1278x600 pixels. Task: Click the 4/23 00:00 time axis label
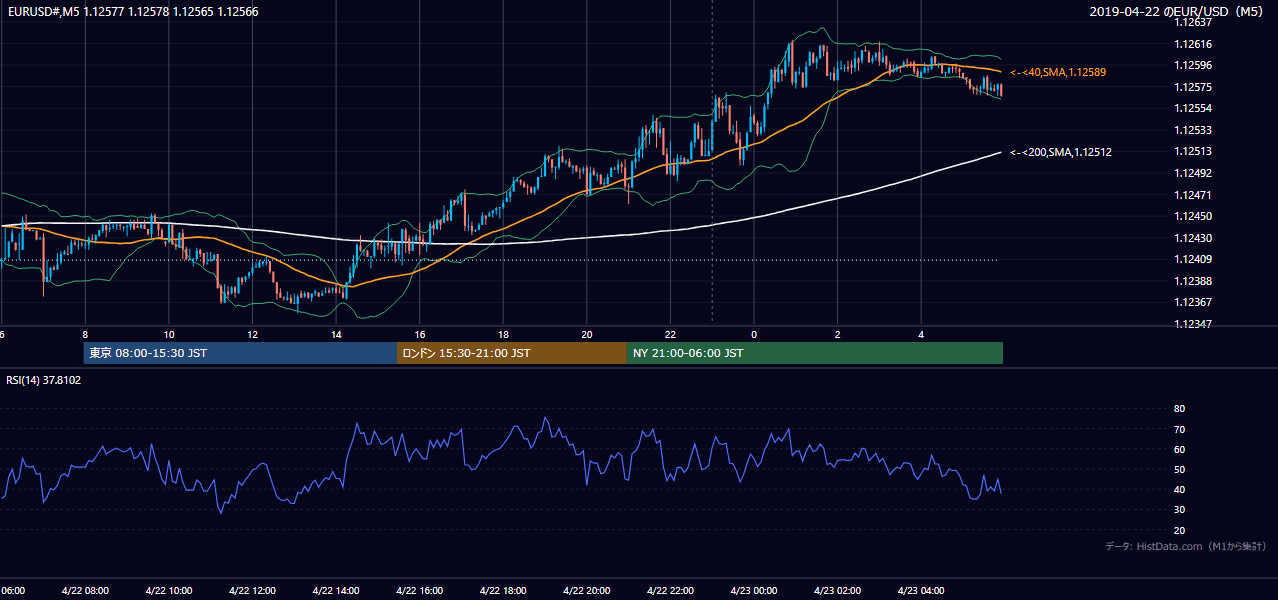point(753,591)
